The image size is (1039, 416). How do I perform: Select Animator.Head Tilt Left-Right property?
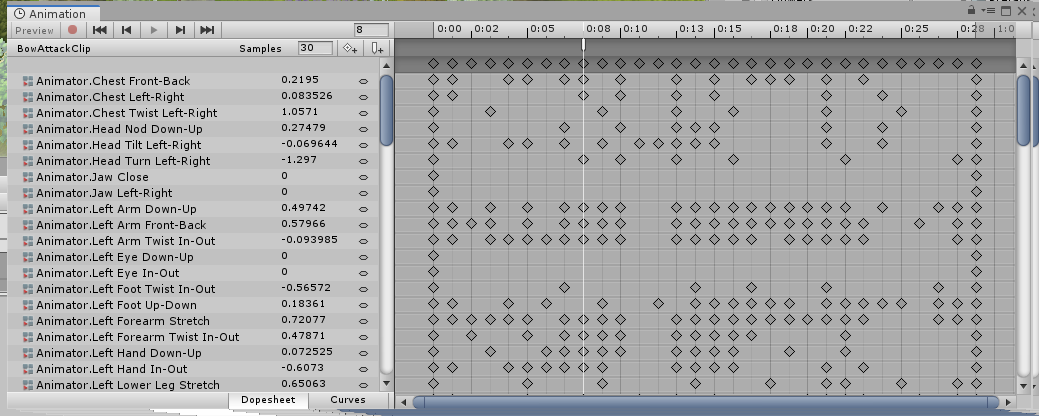[x=119, y=144]
